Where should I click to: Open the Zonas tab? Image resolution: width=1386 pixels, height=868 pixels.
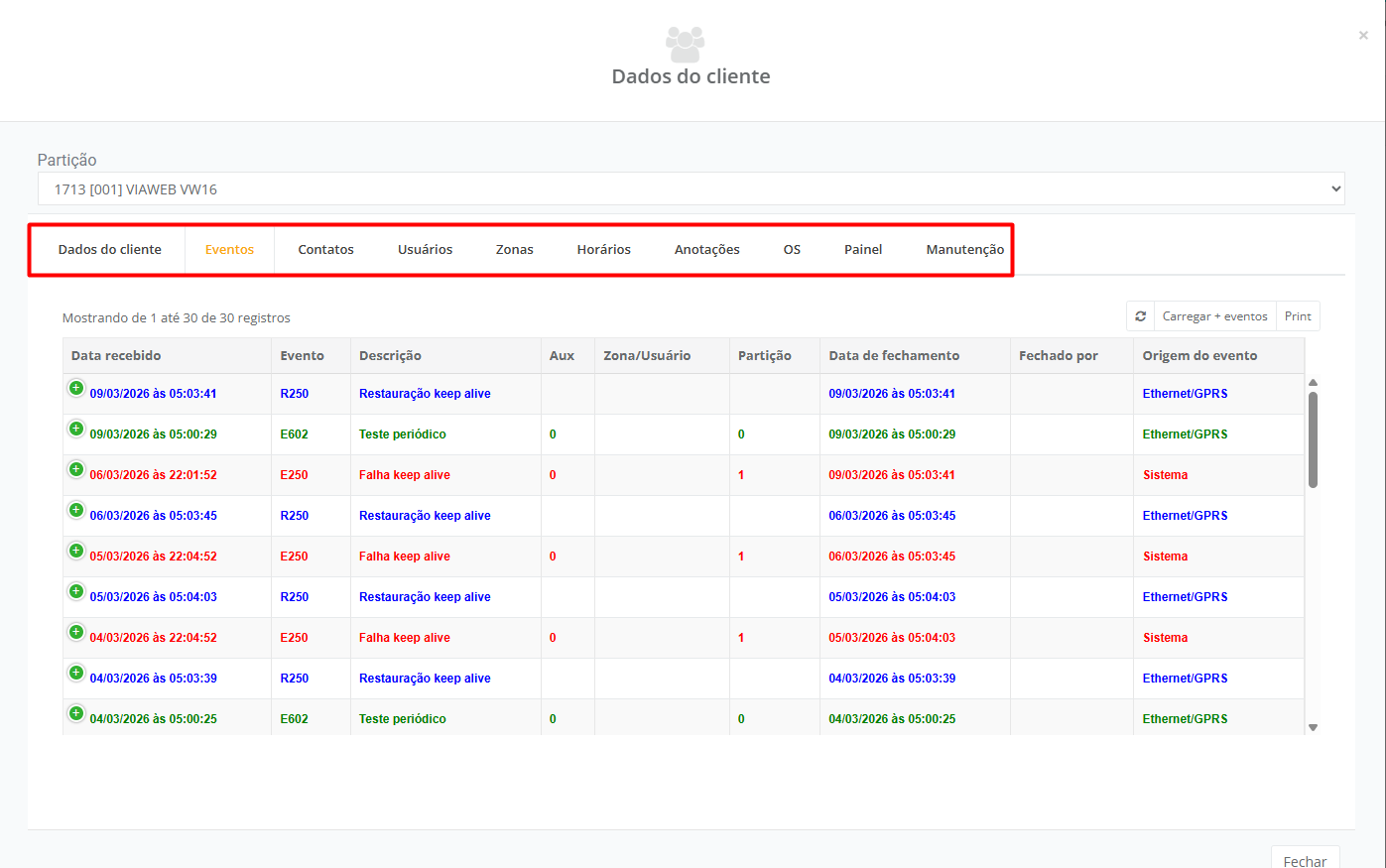[514, 250]
